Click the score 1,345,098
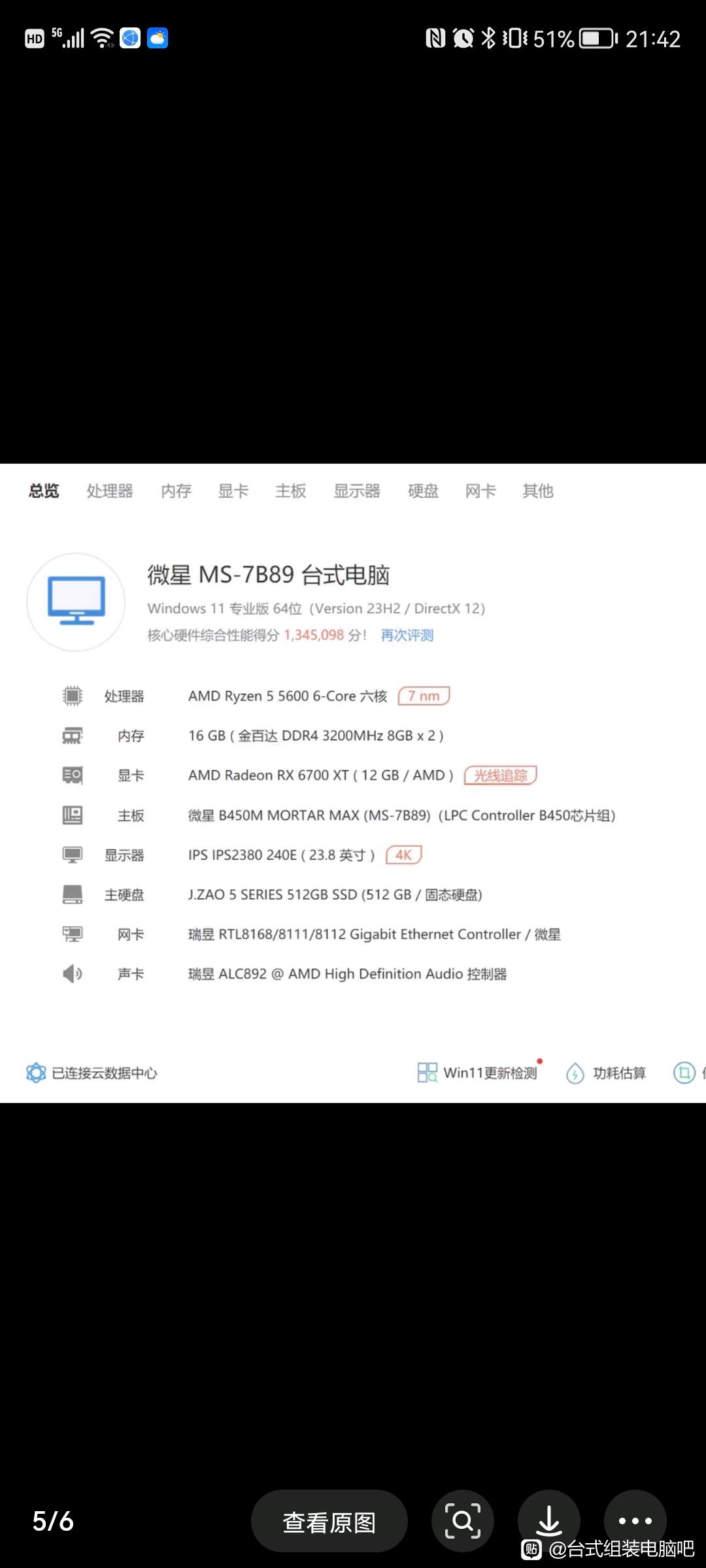The height and width of the screenshot is (1568, 706). [x=314, y=635]
